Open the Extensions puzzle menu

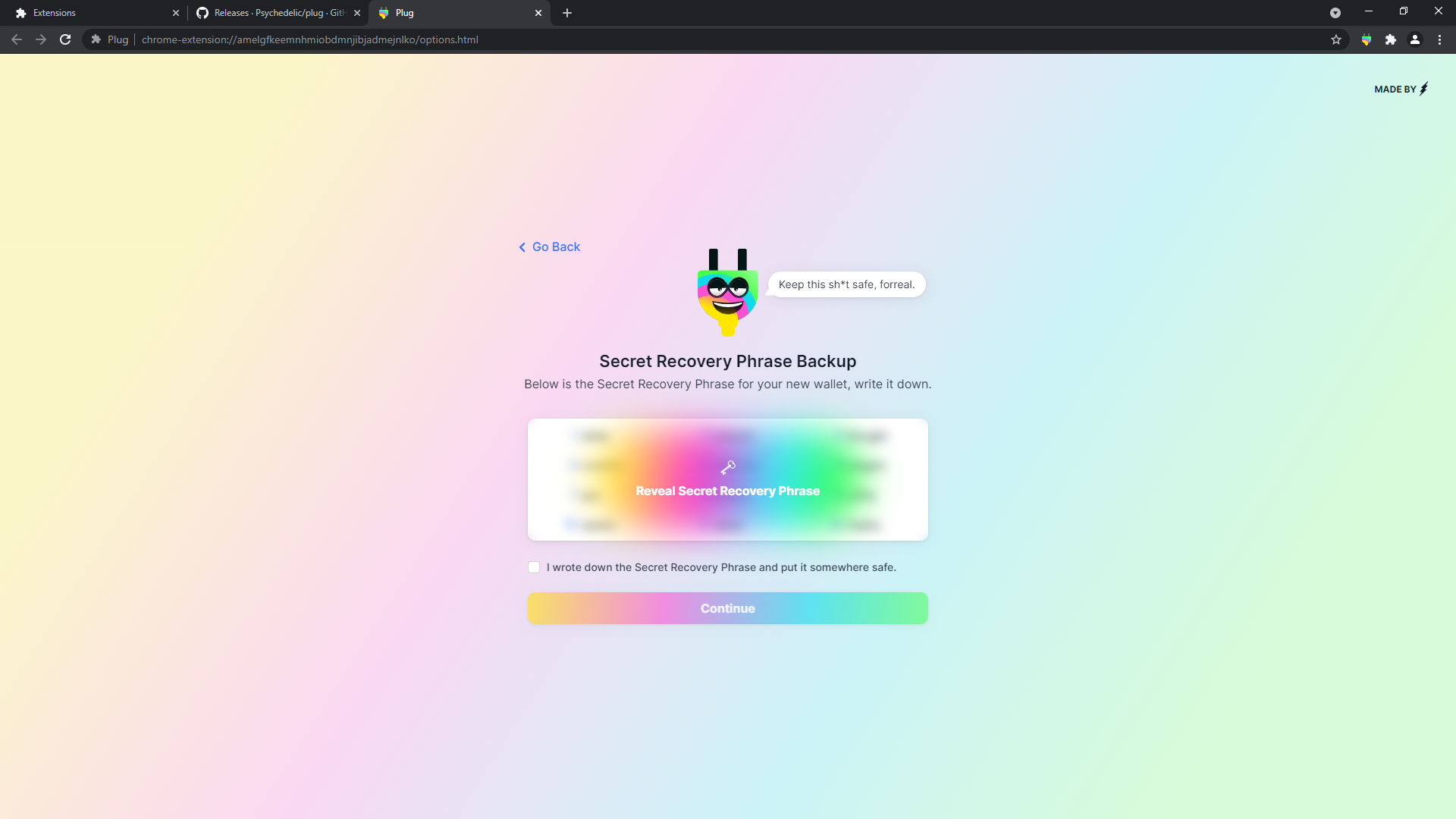(1391, 39)
